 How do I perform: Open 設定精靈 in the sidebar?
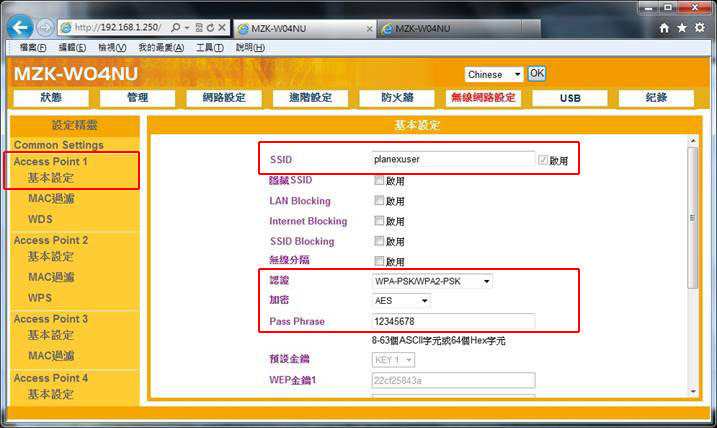pos(75,125)
